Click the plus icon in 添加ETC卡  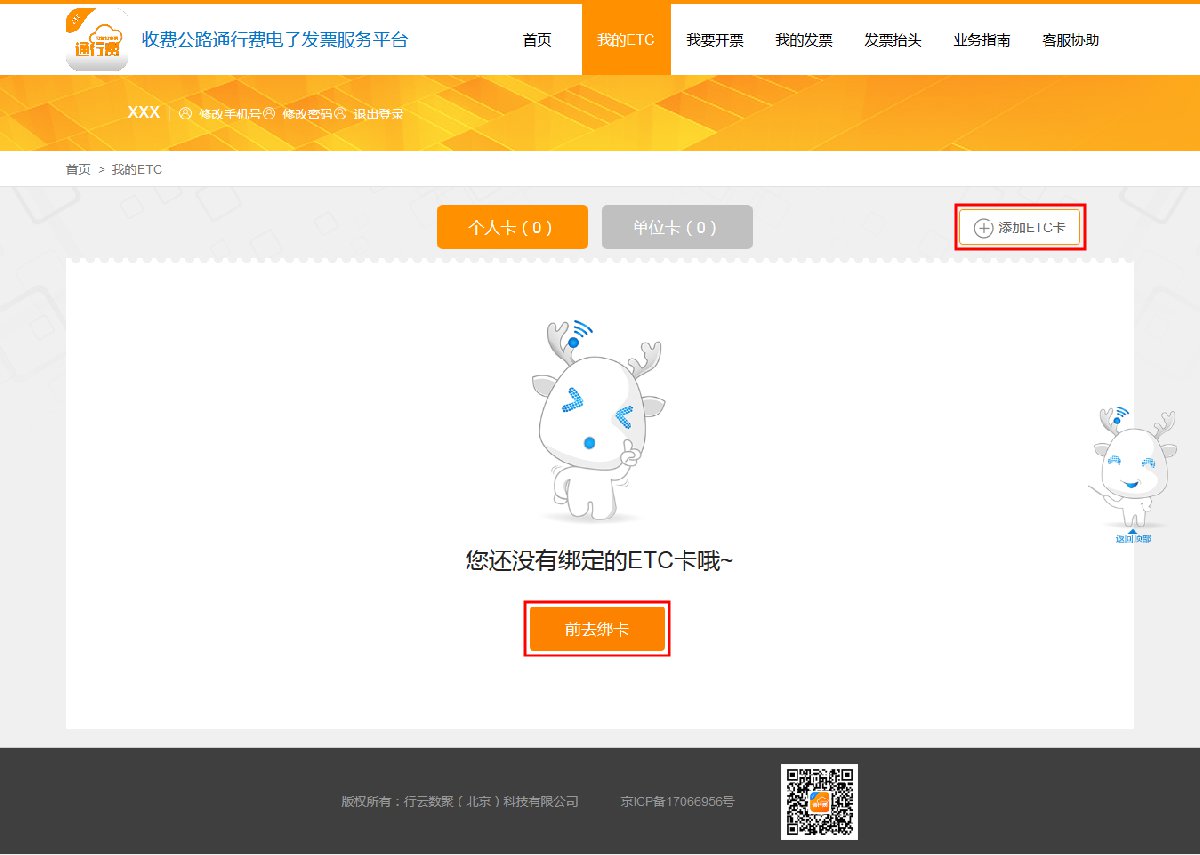(984, 228)
